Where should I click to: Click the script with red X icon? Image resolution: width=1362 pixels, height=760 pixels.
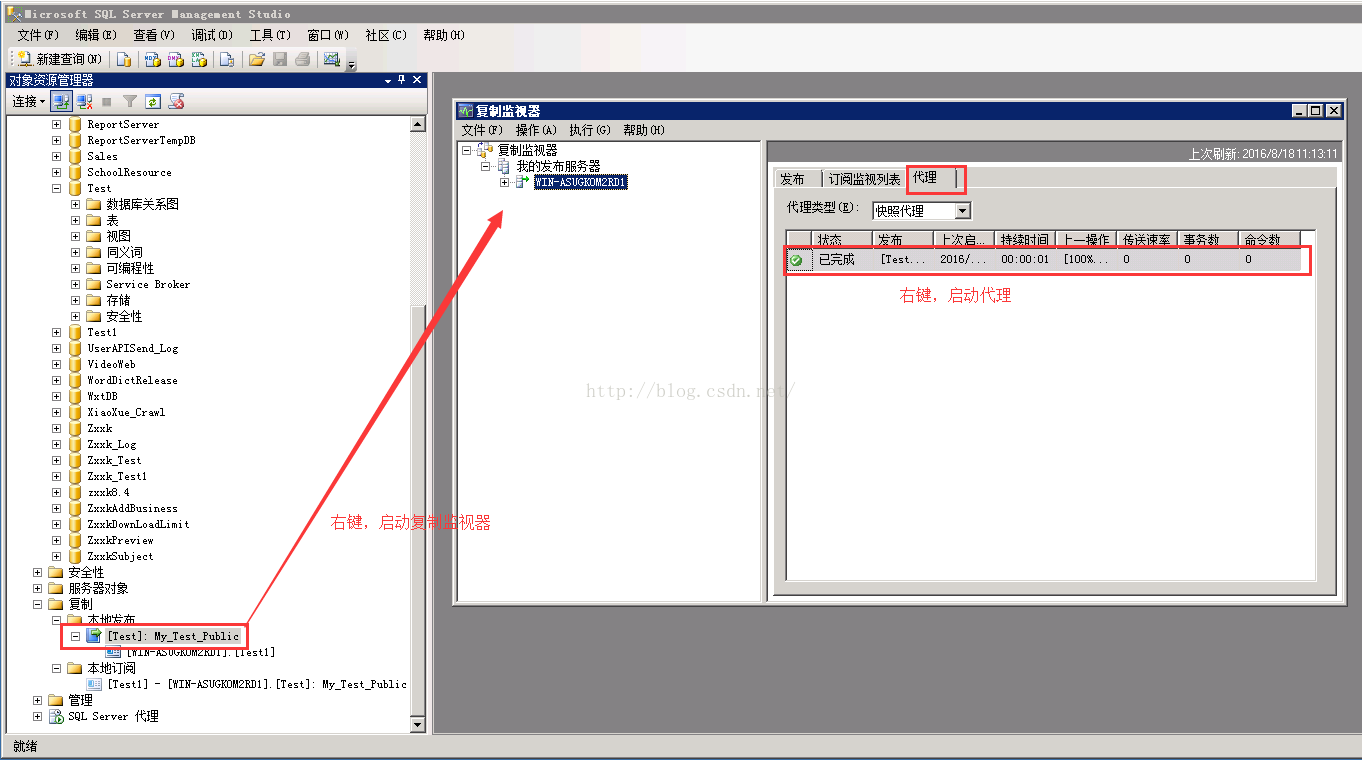tap(177, 101)
